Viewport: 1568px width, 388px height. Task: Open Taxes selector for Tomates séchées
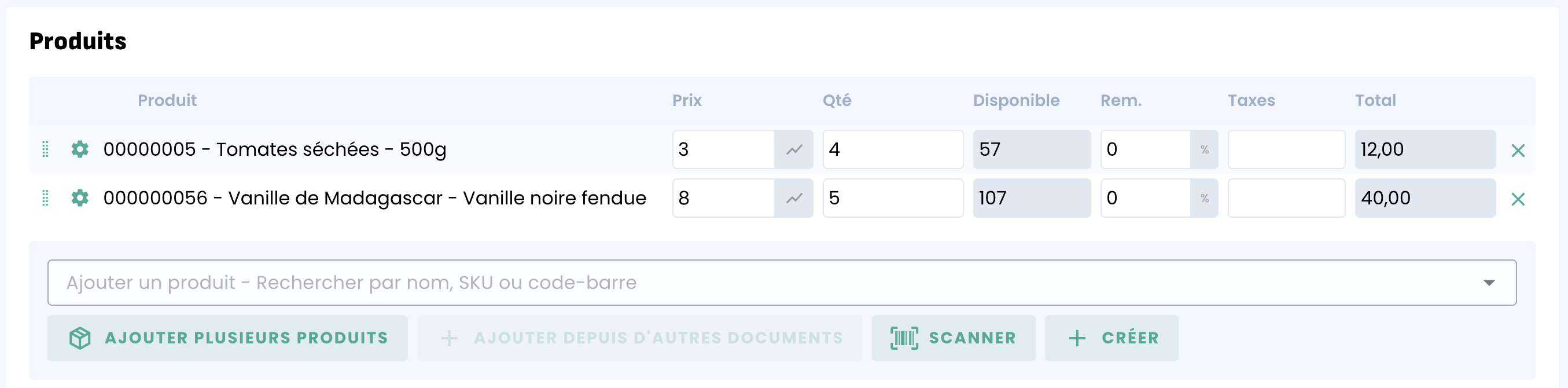click(1286, 149)
